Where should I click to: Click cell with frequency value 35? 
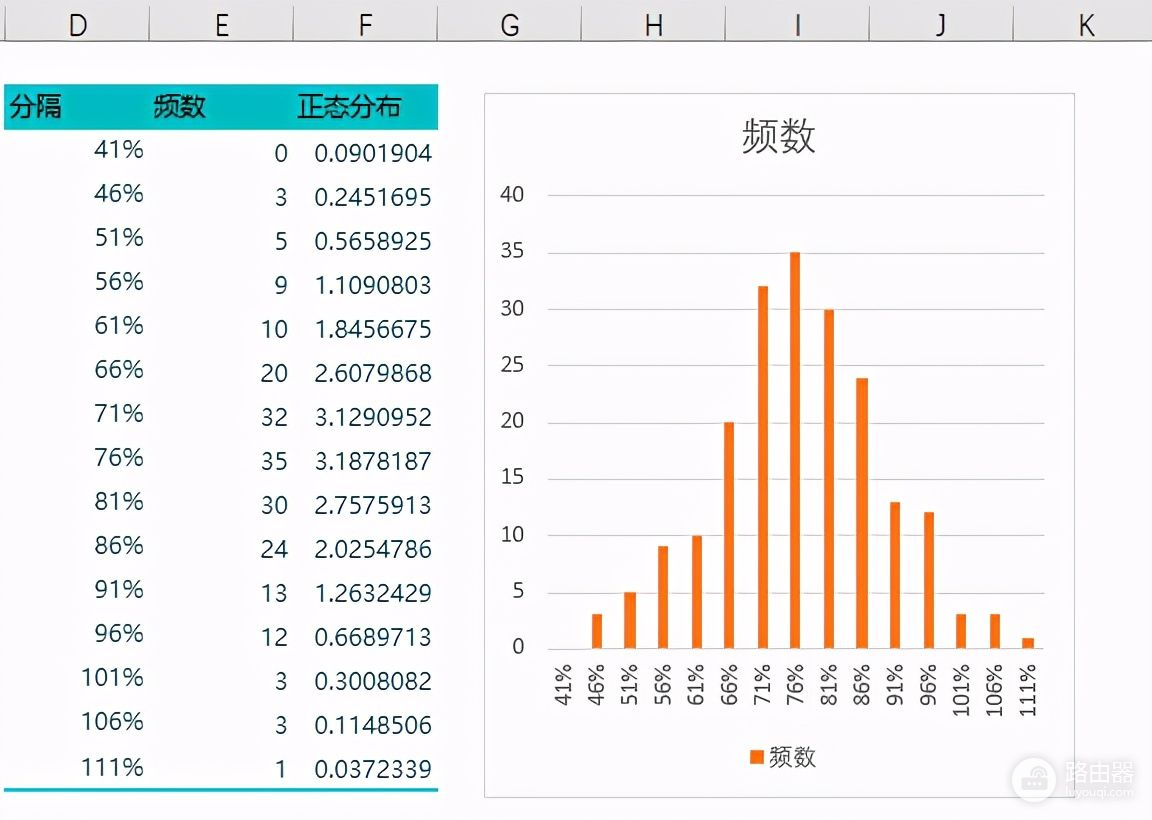(x=274, y=461)
